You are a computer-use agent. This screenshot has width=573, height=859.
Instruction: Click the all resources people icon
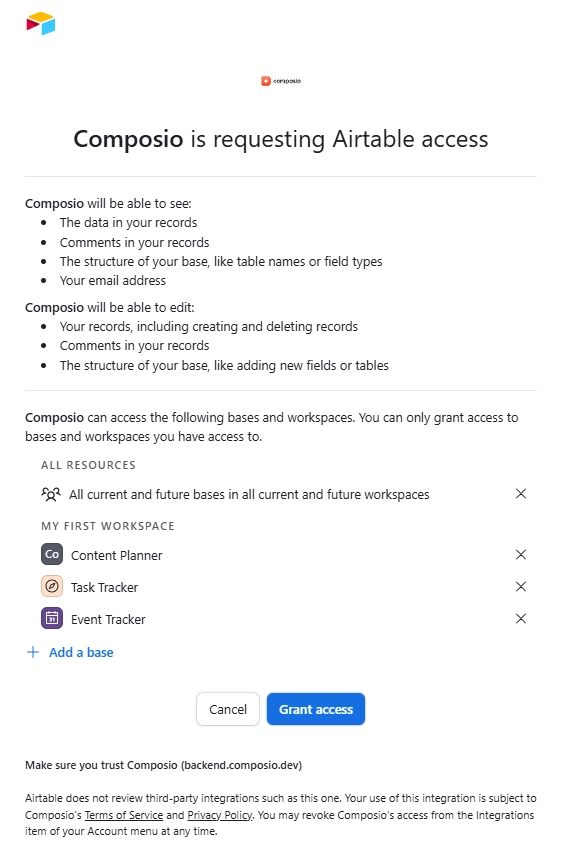[51, 494]
